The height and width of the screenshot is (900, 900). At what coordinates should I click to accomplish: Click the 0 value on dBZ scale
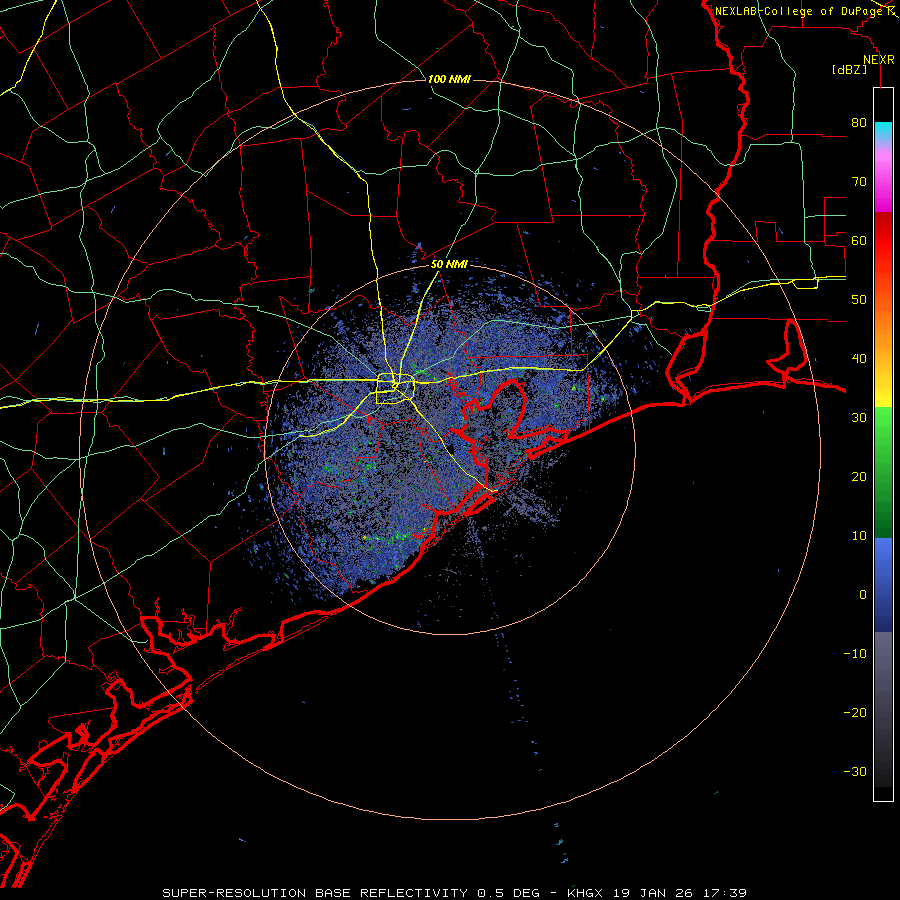[863, 595]
